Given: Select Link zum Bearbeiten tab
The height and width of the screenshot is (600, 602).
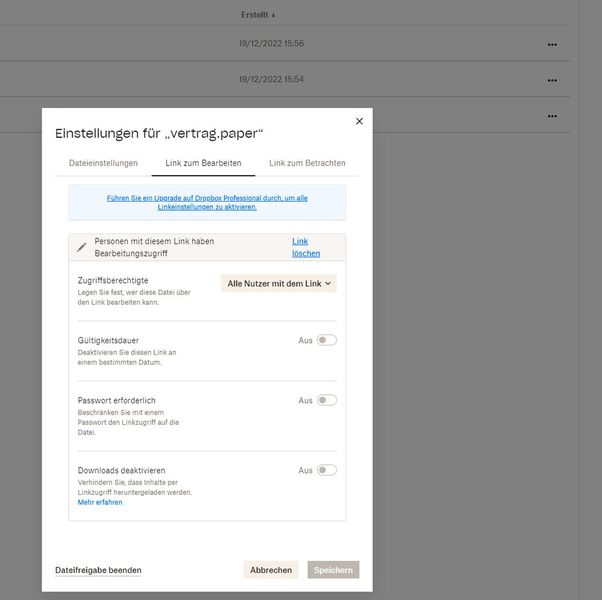Looking at the screenshot, I should click(x=203, y=163).
